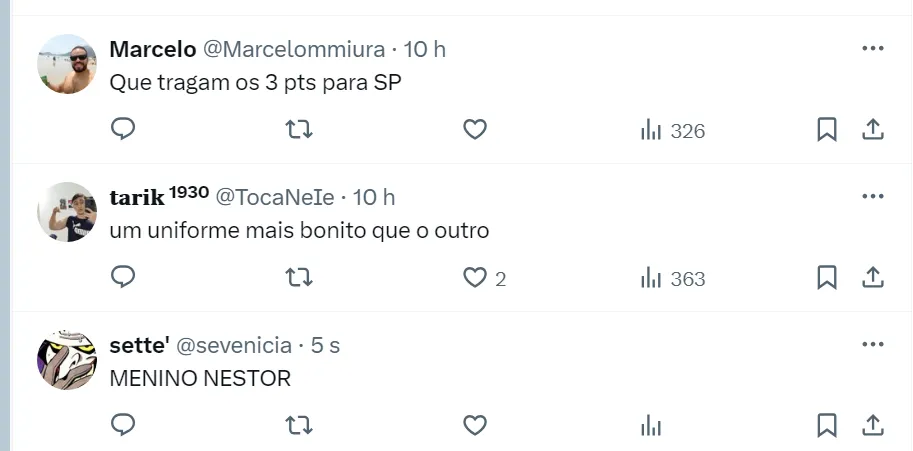Open more options on Marcelo's tweet
The width and height of the screenshot is (913, 451).
click(872, 48)
